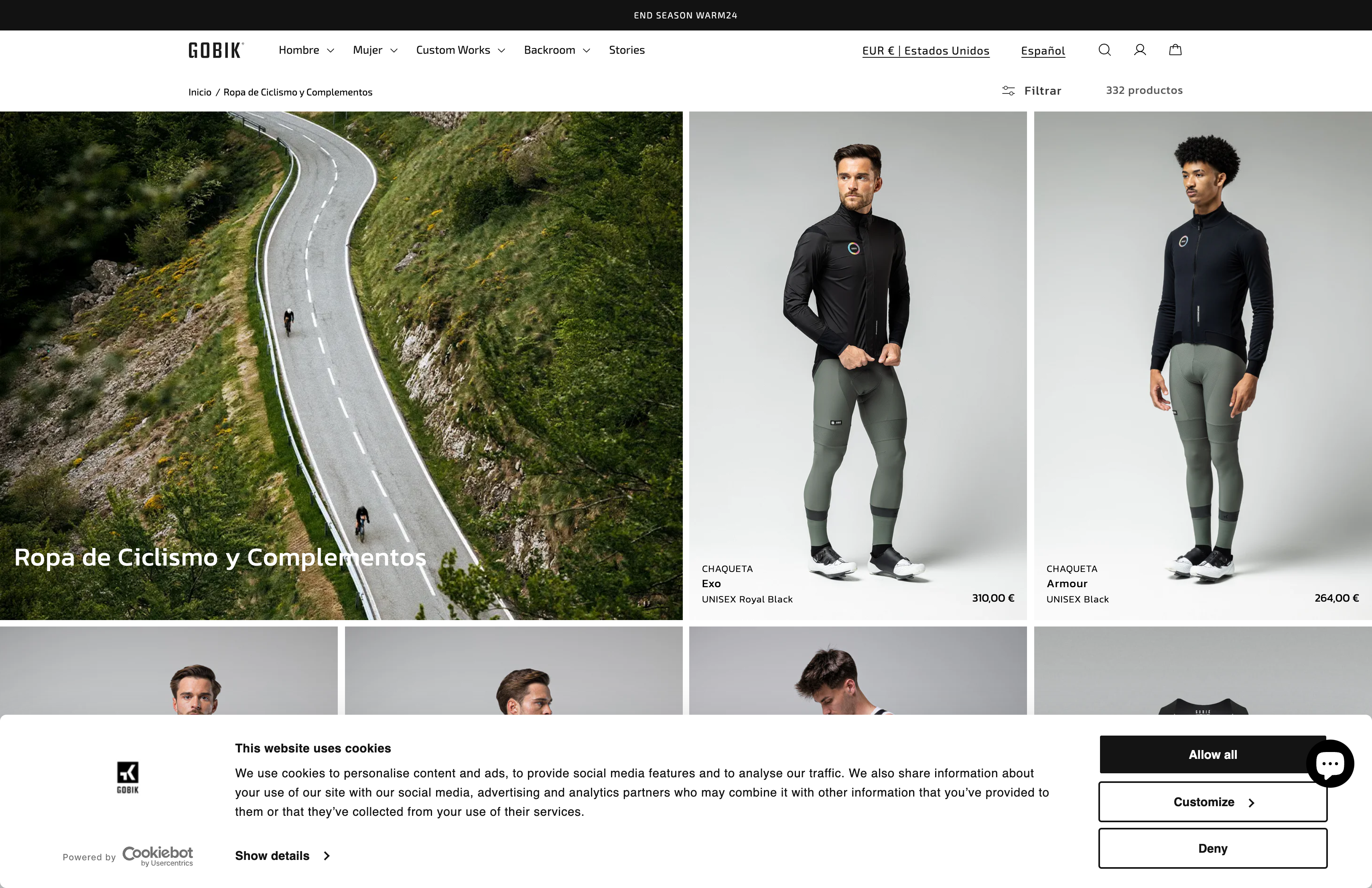Viewport: 1372px width, 888px height.
Task: Deny all cookies
Action: 1212,847
